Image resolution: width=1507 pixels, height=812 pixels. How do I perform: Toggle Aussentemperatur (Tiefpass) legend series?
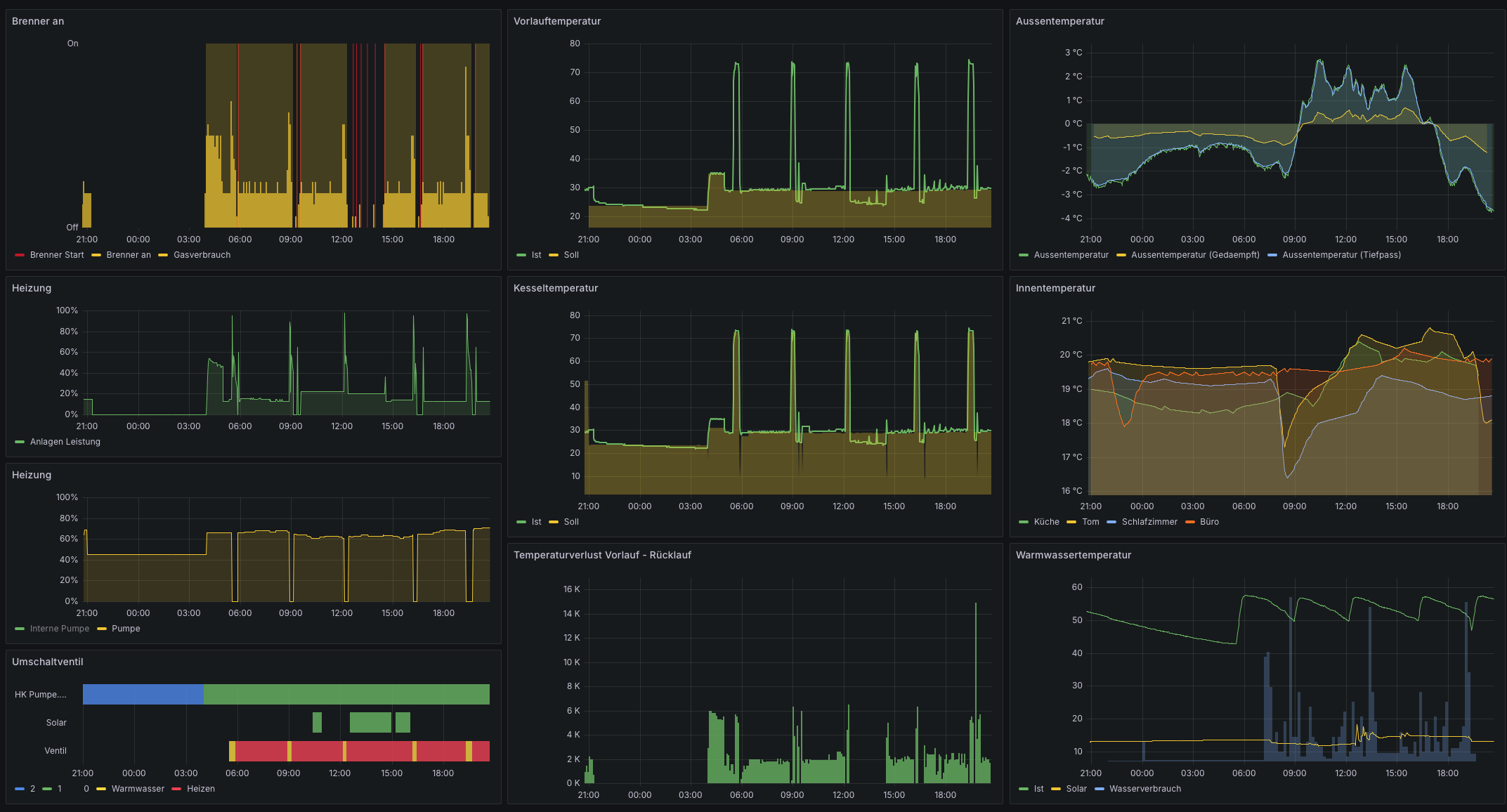(x=1341, y=255)
